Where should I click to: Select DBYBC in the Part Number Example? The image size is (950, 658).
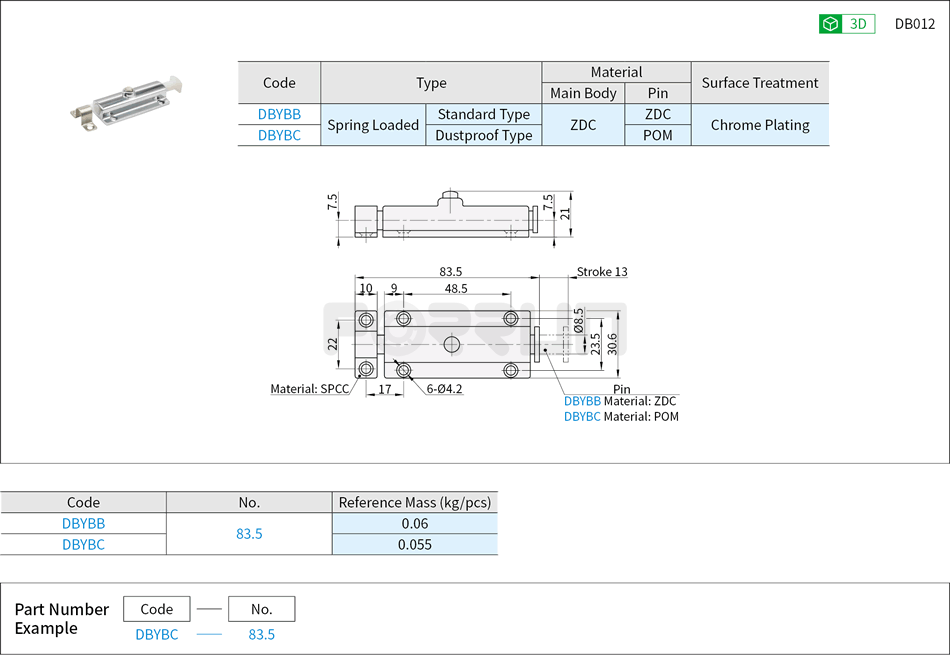(x=156, y=634)
